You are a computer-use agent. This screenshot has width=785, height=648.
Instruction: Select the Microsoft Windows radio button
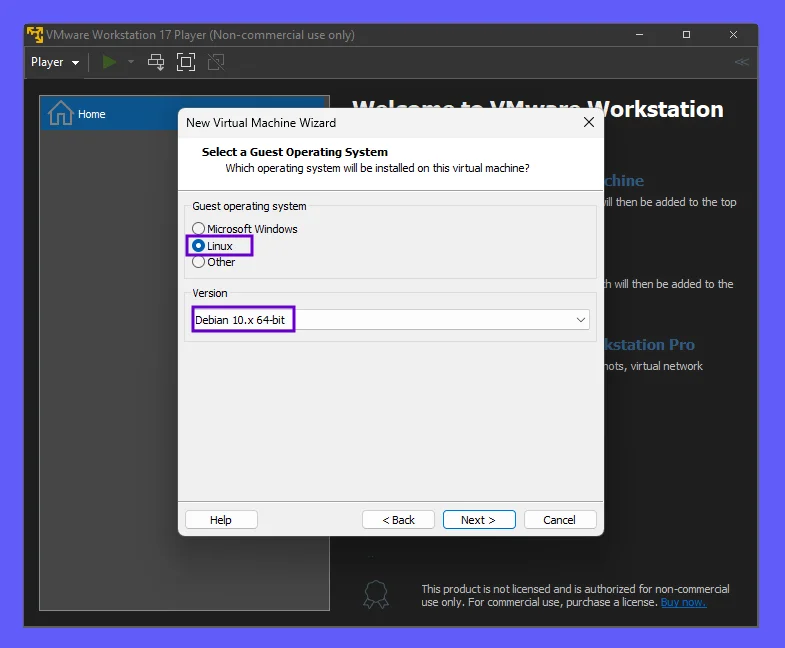point(198,229)
